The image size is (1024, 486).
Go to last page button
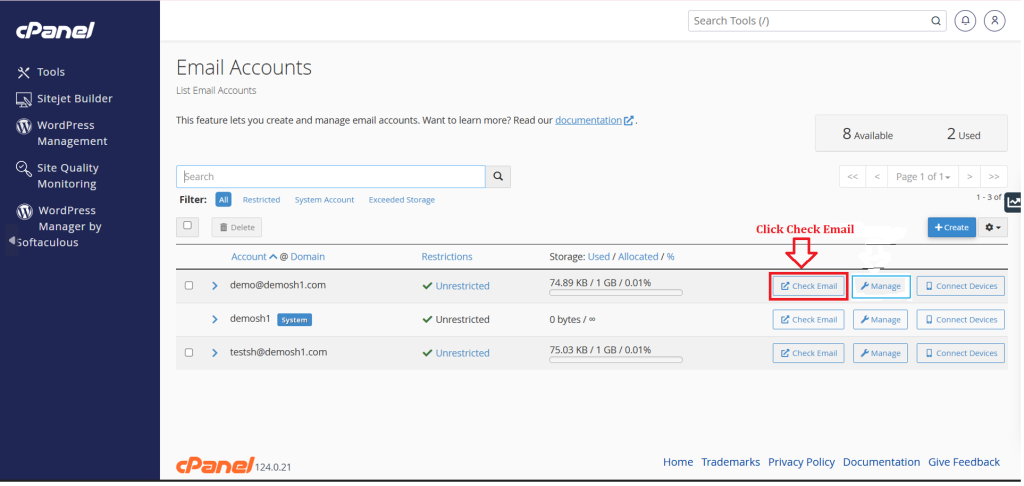994,176
